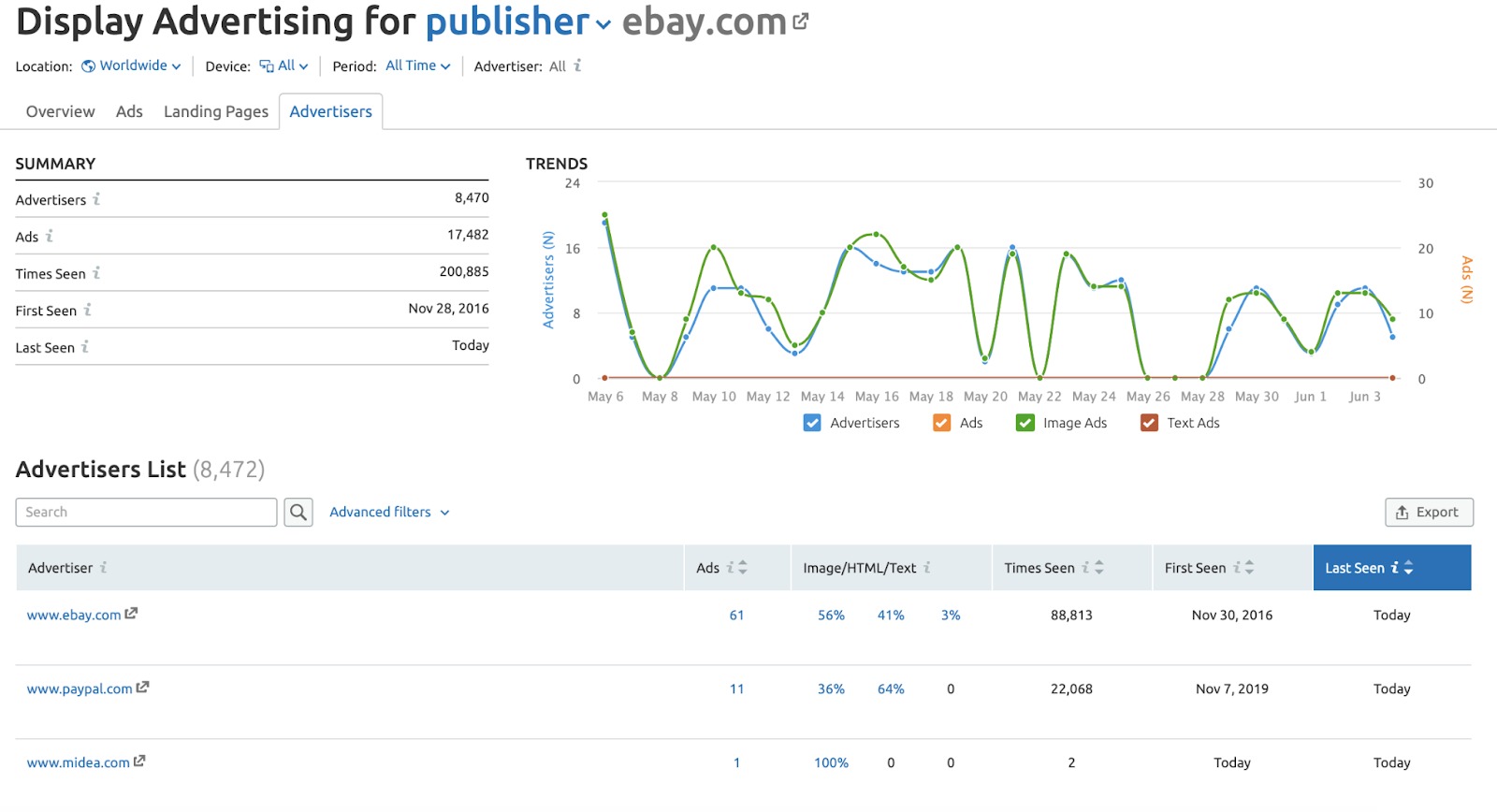Click First Seen date Nov 7, 2019

[1232, 689]
